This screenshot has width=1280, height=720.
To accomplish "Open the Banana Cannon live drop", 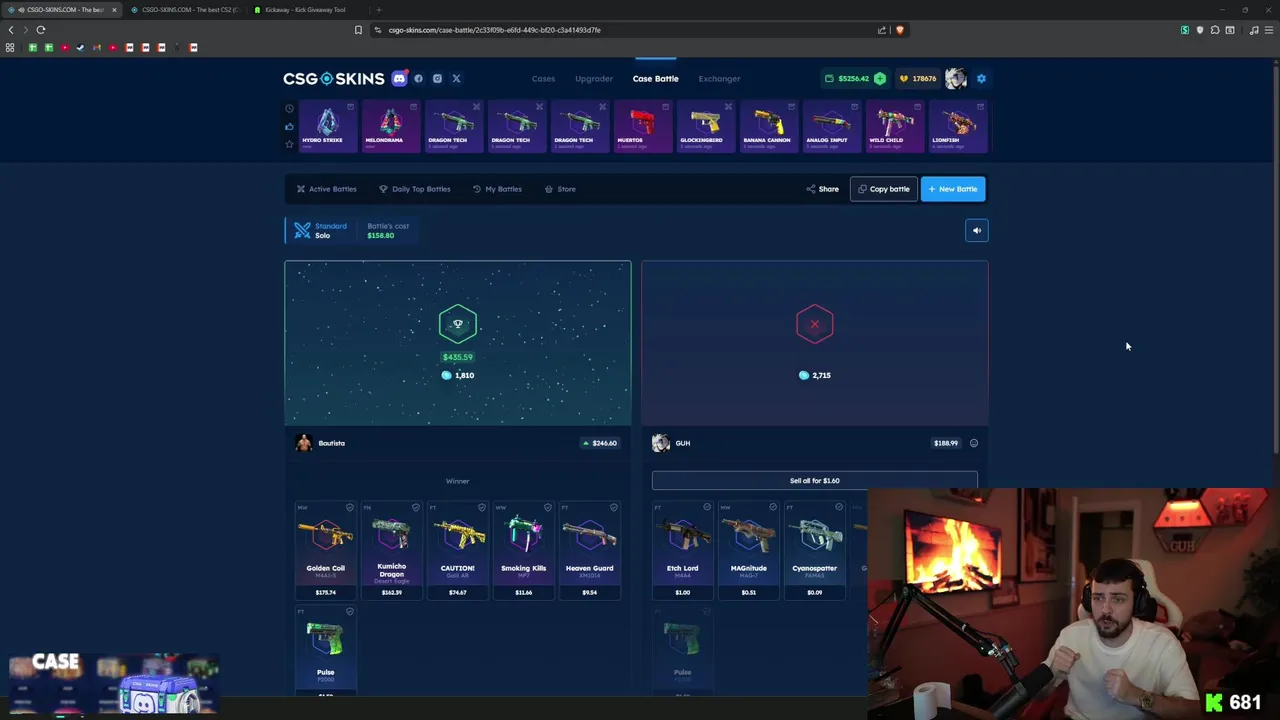I will [x=768, y=126].
